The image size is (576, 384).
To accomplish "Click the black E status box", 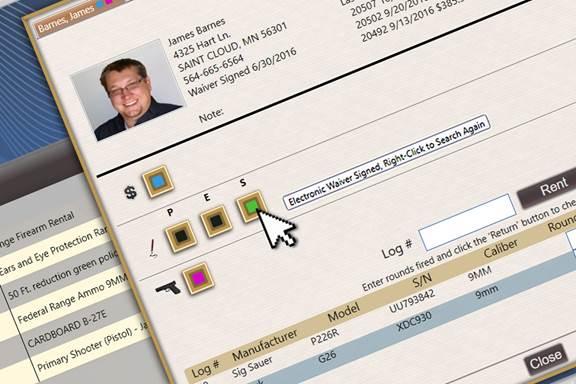I will (x=216, y=221).
